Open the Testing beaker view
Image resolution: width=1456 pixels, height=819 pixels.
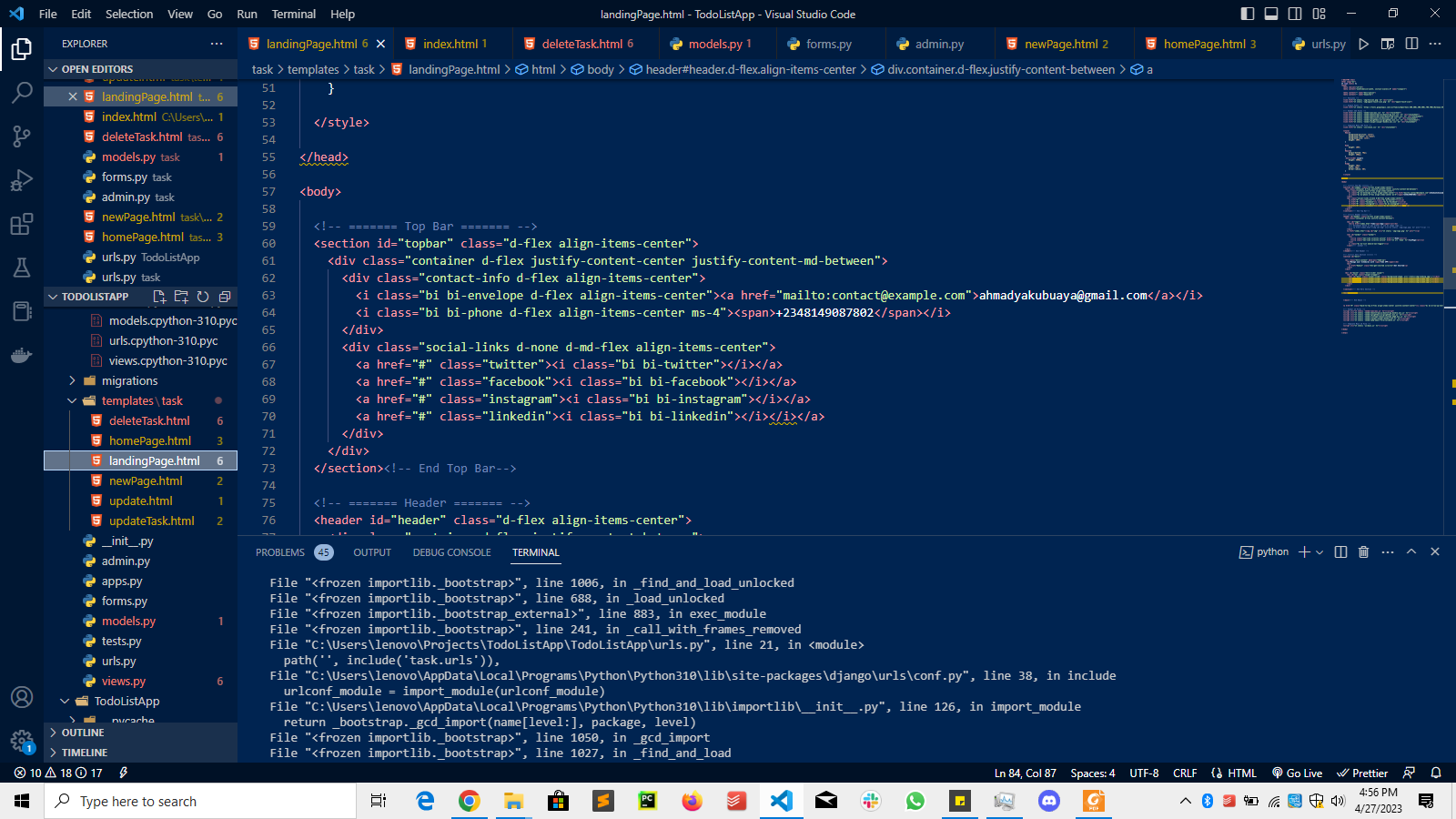click(22, 268)
